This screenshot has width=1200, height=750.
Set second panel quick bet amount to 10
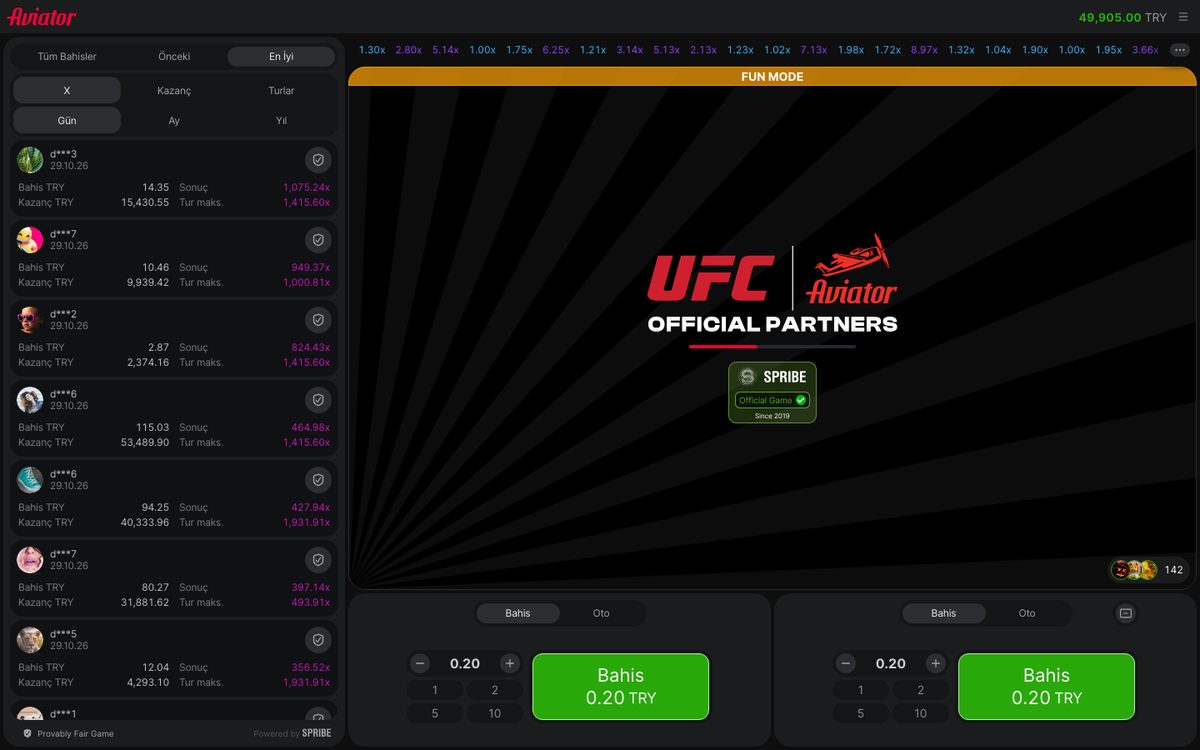tap(921, 713)
